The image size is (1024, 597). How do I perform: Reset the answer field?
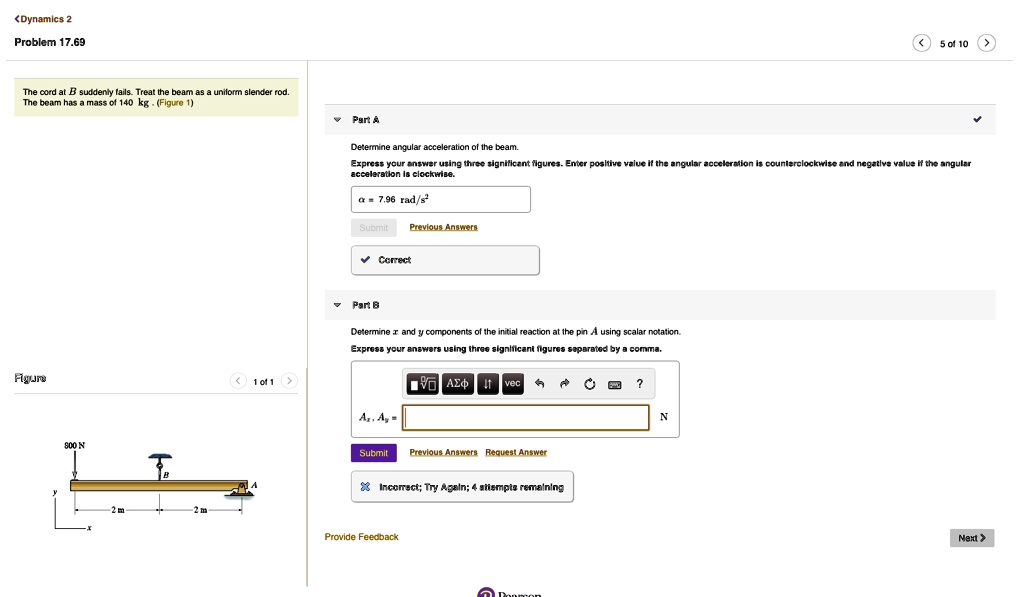pos(589,383)
